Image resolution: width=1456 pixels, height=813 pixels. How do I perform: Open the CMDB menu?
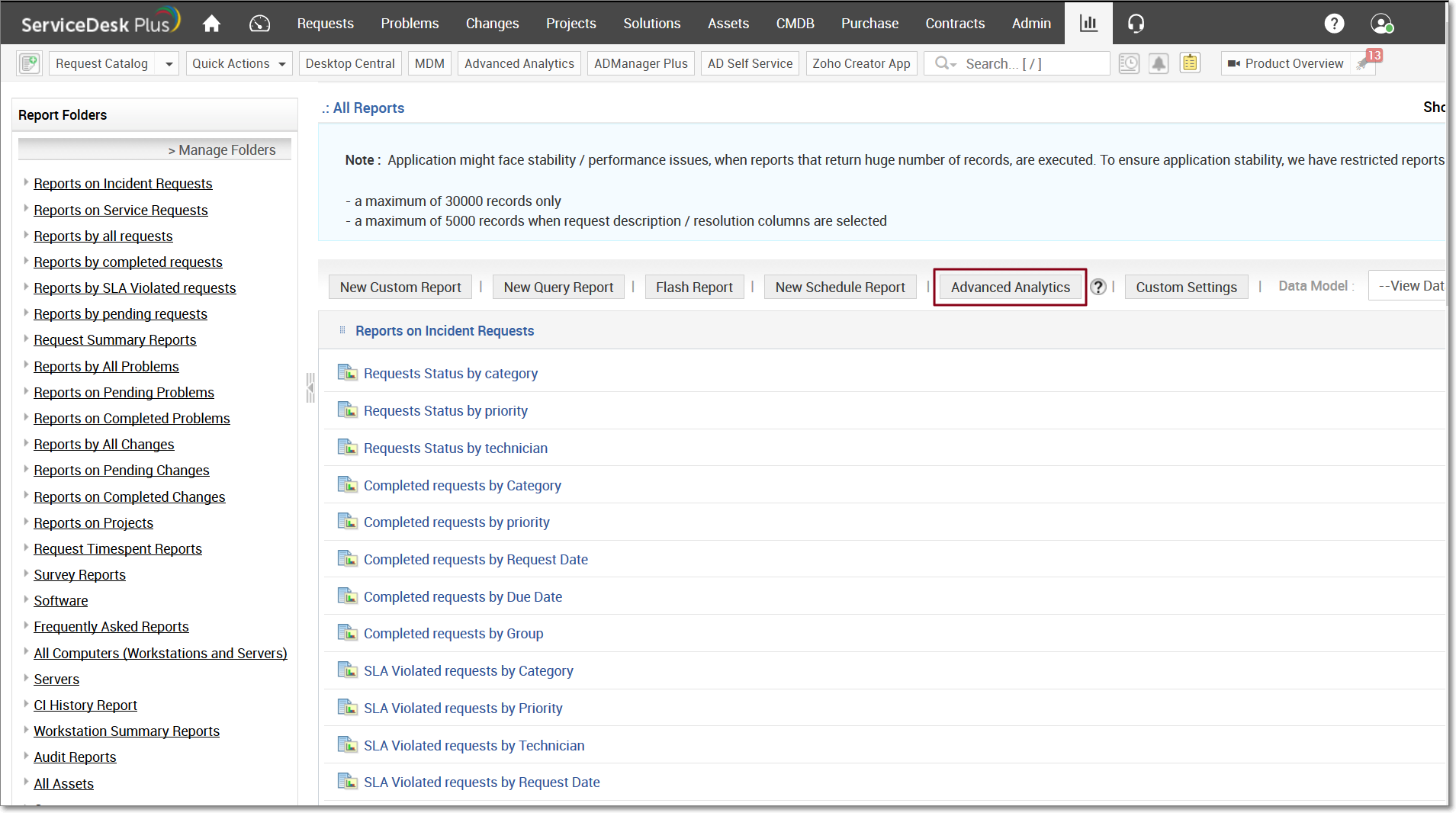[x=795, y=24]
